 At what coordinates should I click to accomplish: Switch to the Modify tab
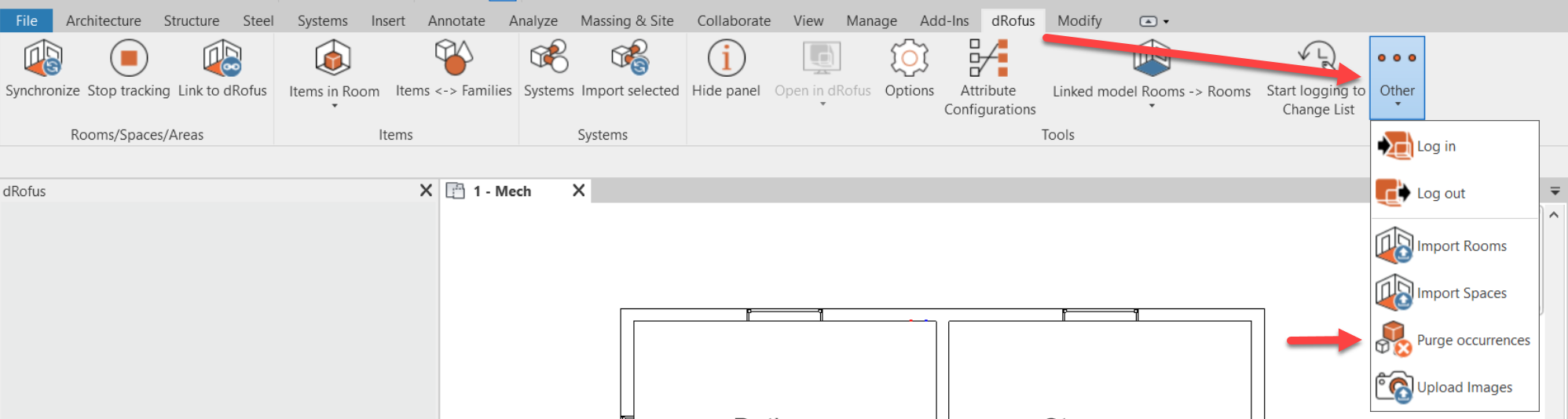click(x=1079, y=20)
